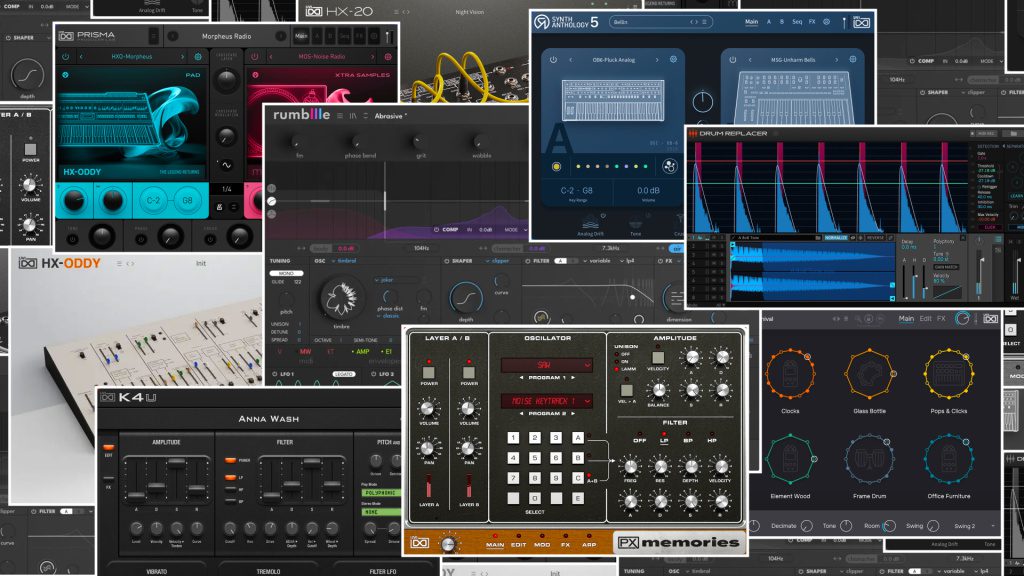Image resolution: width=1024 pixels, height=576 pixels.
Task: Select the Office Furniture instrument icon
Action: [949, 459]
